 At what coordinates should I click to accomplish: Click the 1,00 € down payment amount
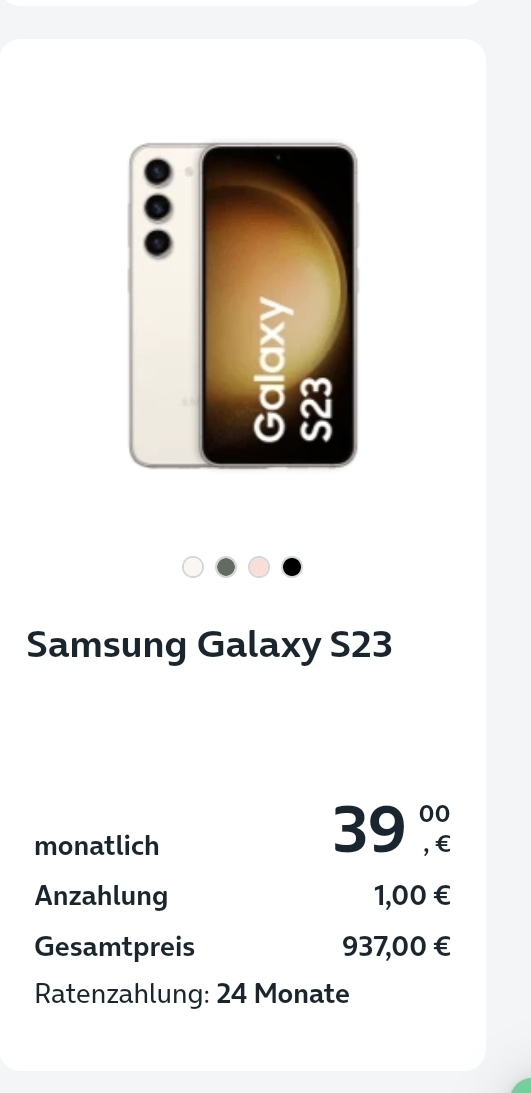pos(413,895)
